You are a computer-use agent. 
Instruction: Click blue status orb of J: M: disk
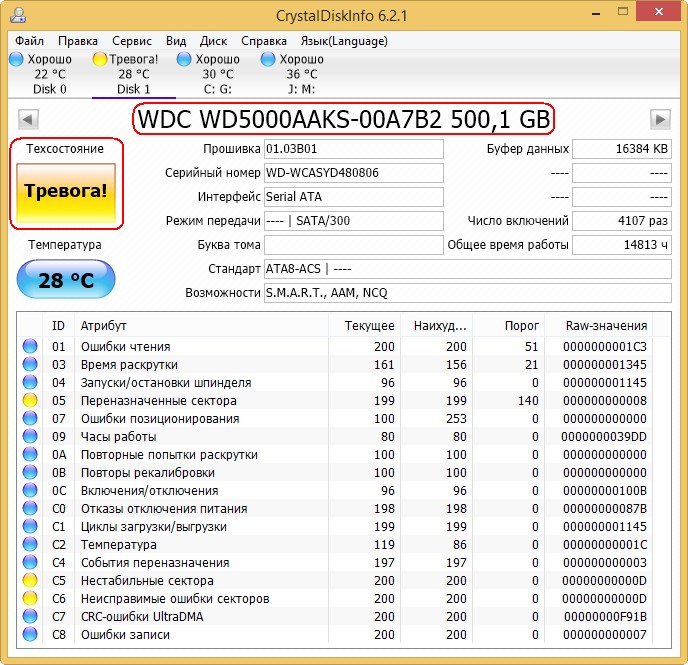[x=268, y=59]
